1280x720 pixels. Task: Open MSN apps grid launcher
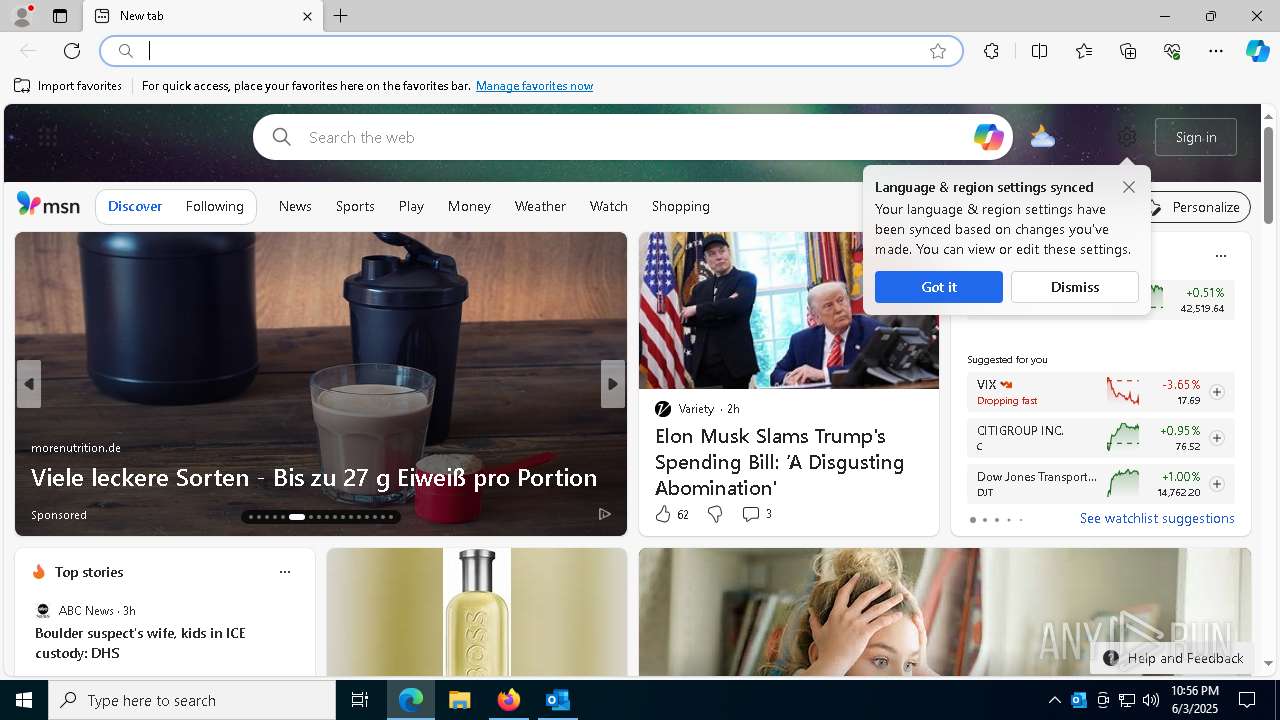(x=47, y=137)
